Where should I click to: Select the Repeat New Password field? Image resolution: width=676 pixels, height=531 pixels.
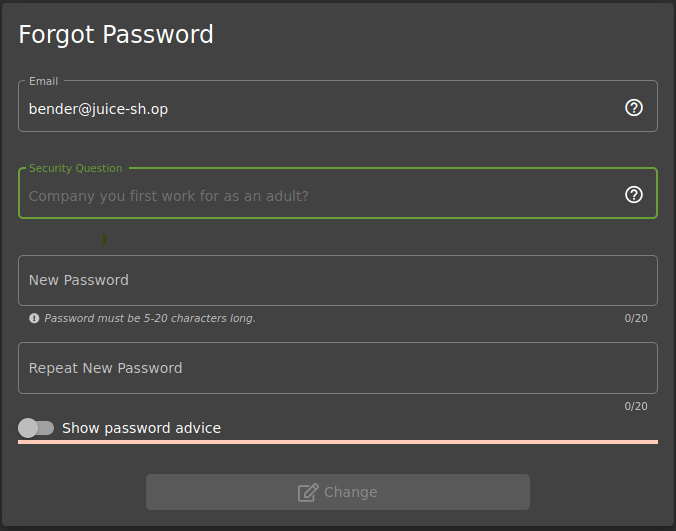(337, 369)
